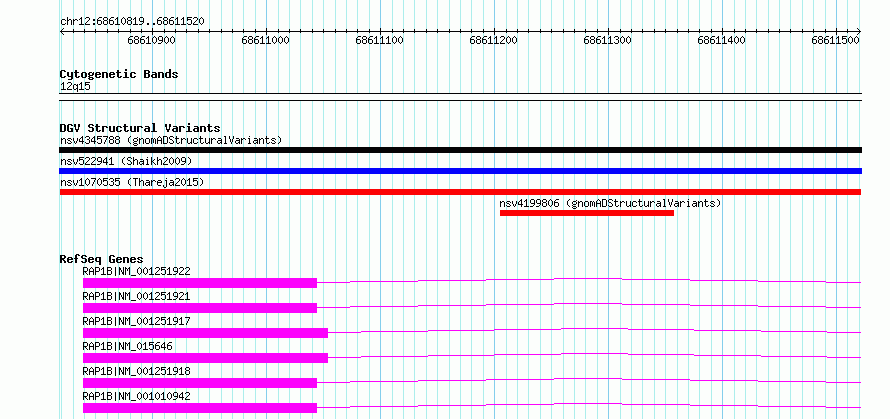Select the RAP1B|NM_001251918 magenta exon block
Image resolution: width=890 pixels, height=419 pixels.
click(x=200, y=383)
